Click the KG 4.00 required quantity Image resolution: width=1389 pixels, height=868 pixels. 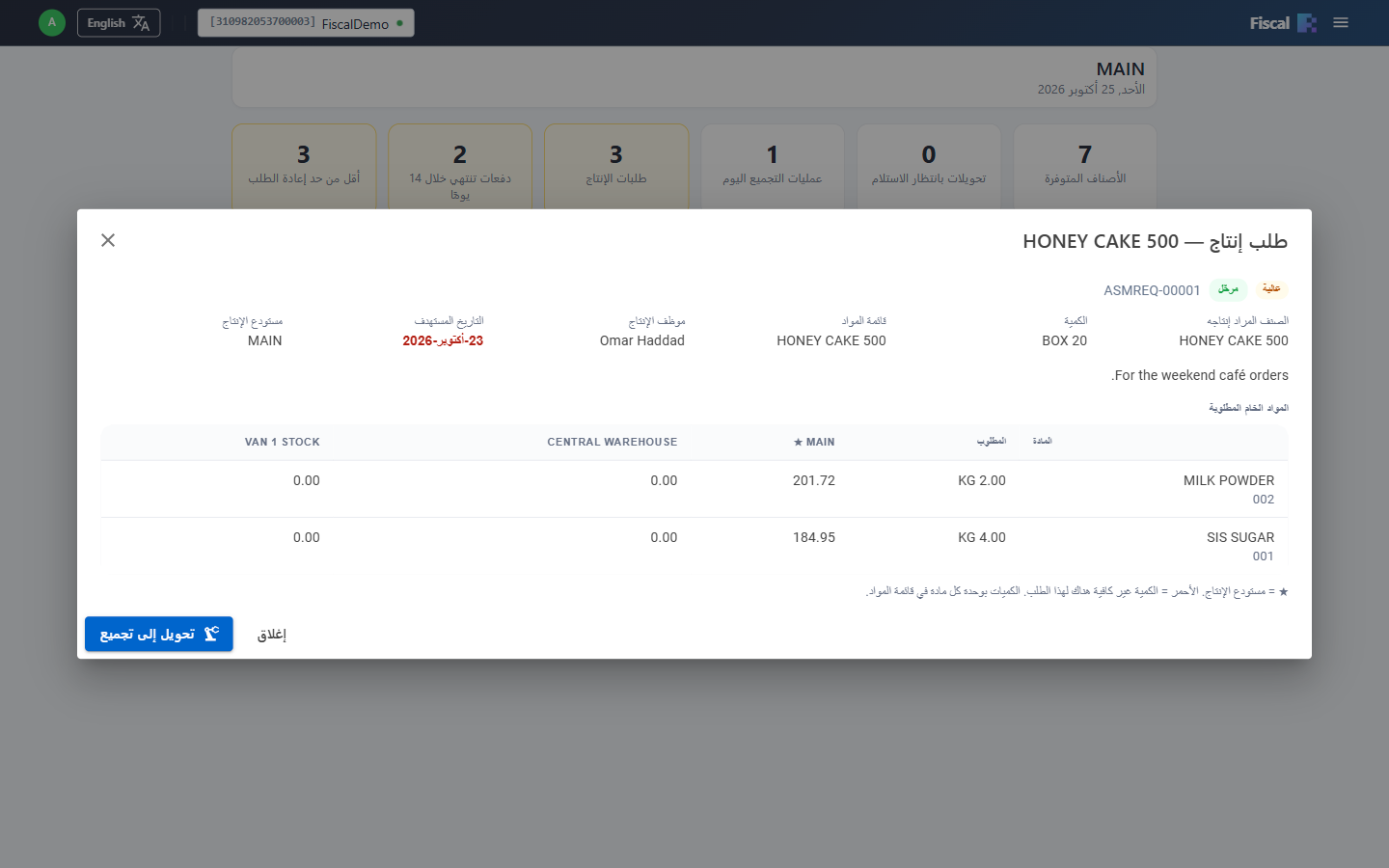[x=982, y=537]
